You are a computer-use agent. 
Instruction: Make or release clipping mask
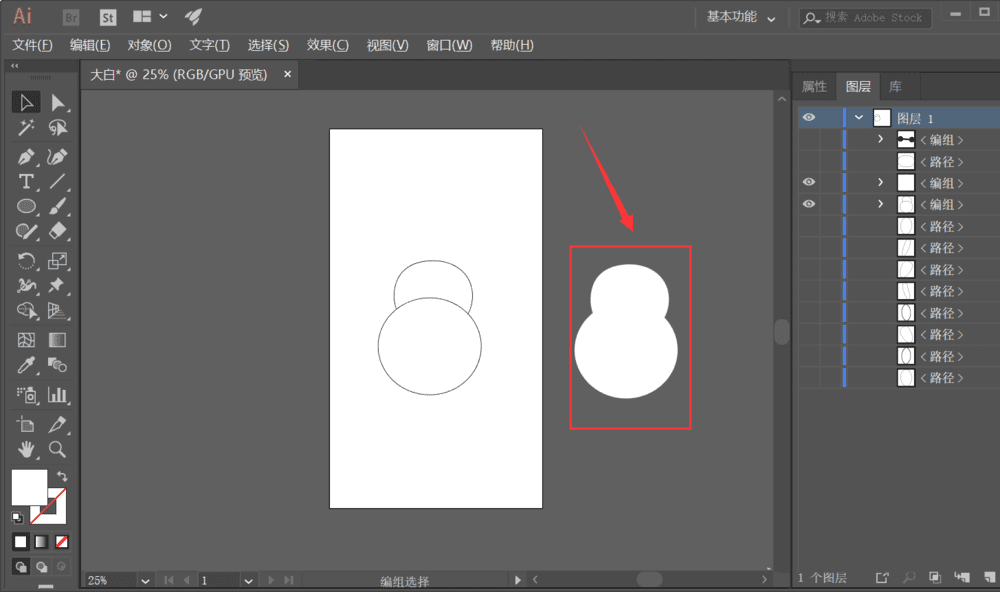coord(935,577)
